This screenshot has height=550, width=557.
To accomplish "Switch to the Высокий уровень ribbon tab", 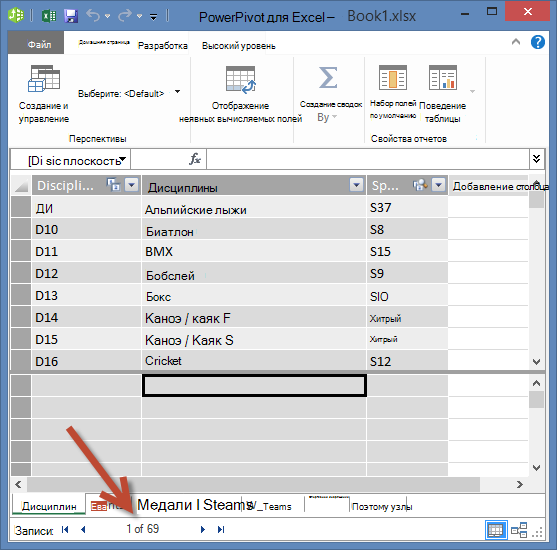I will point(239,46).
